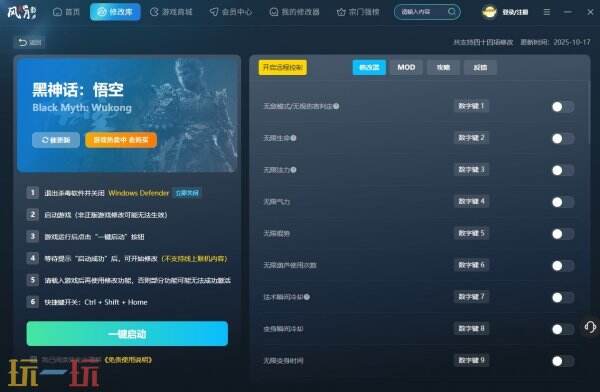Image resolution: width=600 pixels, height=392 pixels.
Task: Toggle the 数字键 8 transformation cooldown switch
Action: 562,329
